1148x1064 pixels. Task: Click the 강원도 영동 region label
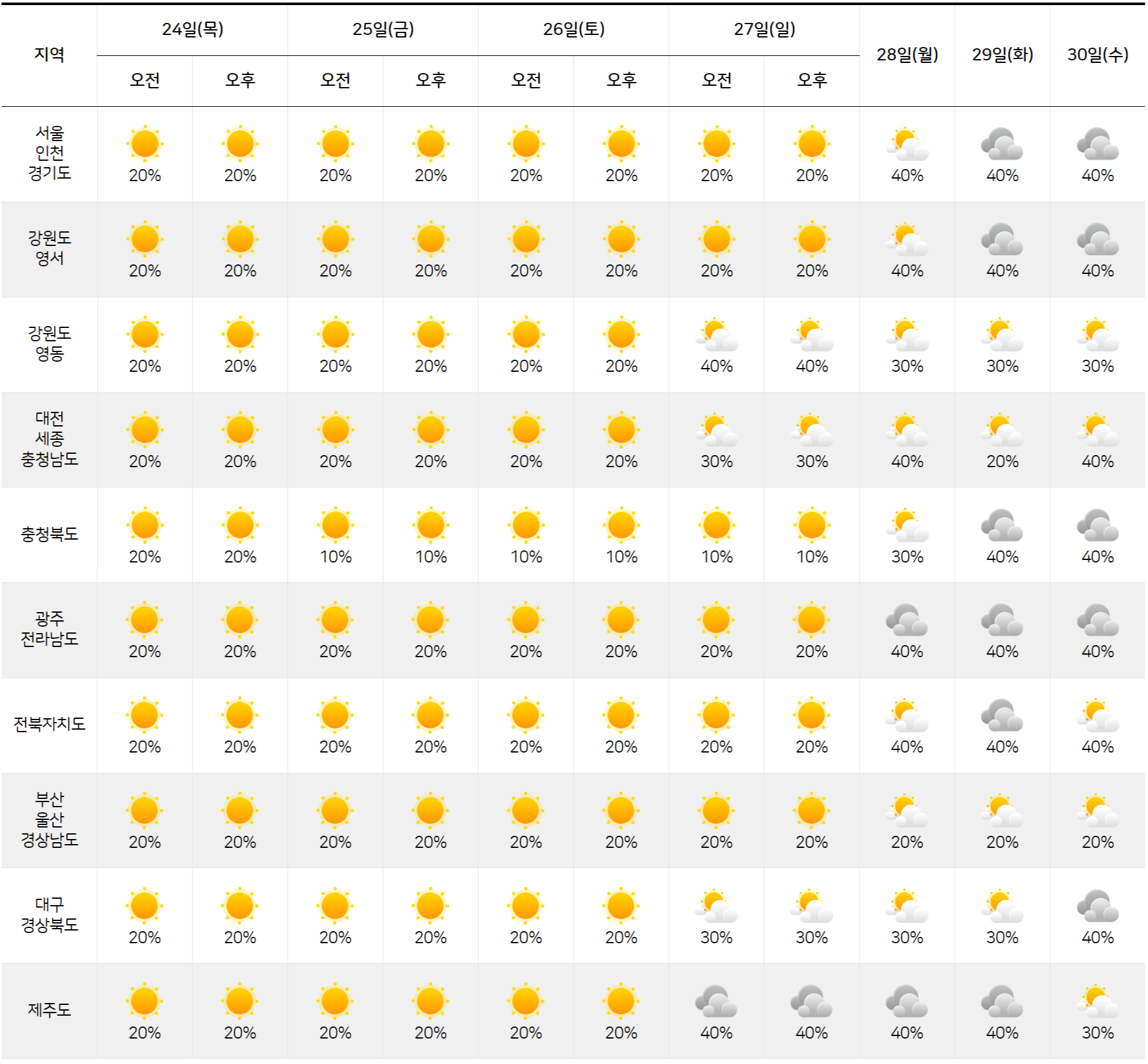pyautogui.click(x=50, y=343)
